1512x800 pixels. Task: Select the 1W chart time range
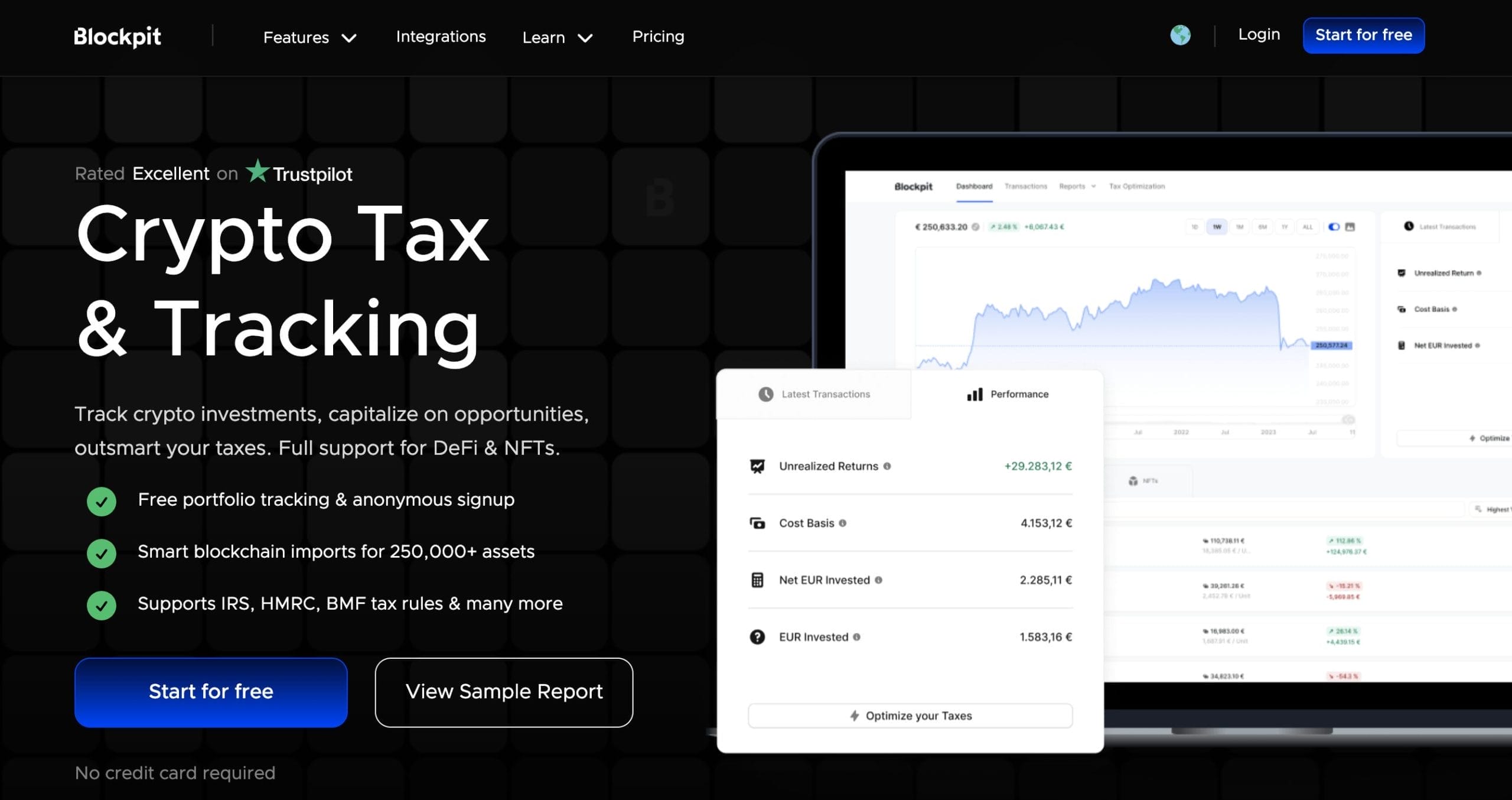(1217, 227)
